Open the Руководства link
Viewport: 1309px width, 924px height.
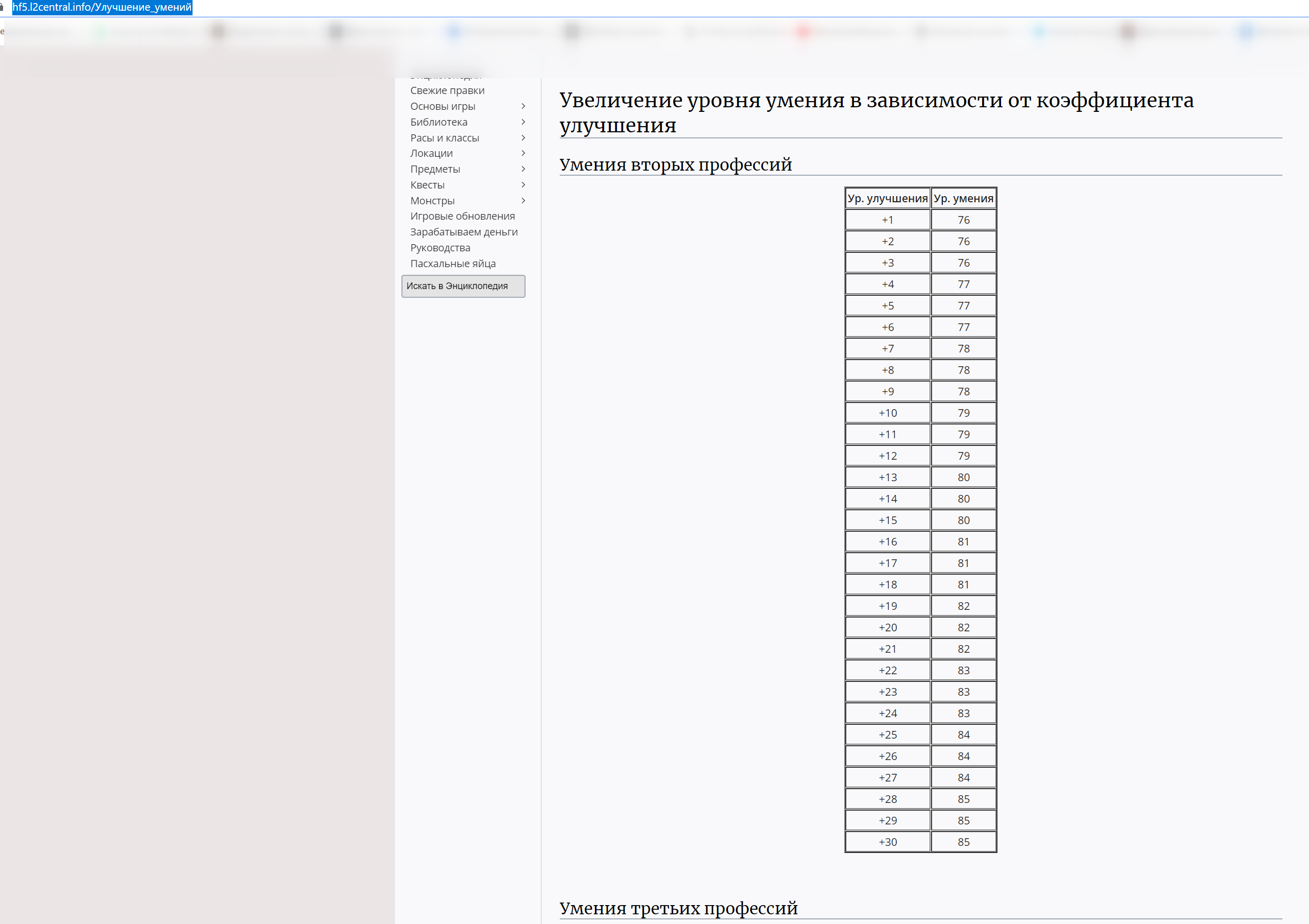(x=440, y=248)
